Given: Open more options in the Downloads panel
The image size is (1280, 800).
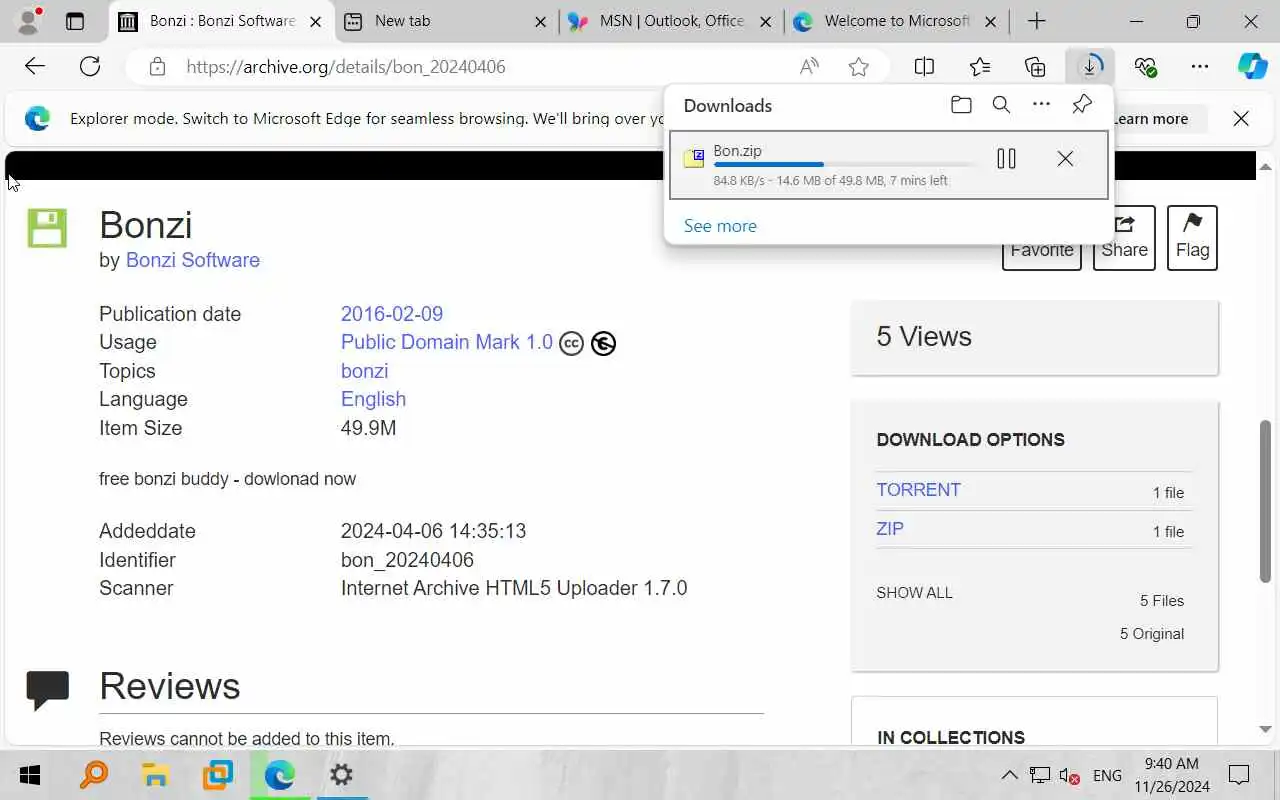Looking at the screenshot, I should tap(1041, 105).
